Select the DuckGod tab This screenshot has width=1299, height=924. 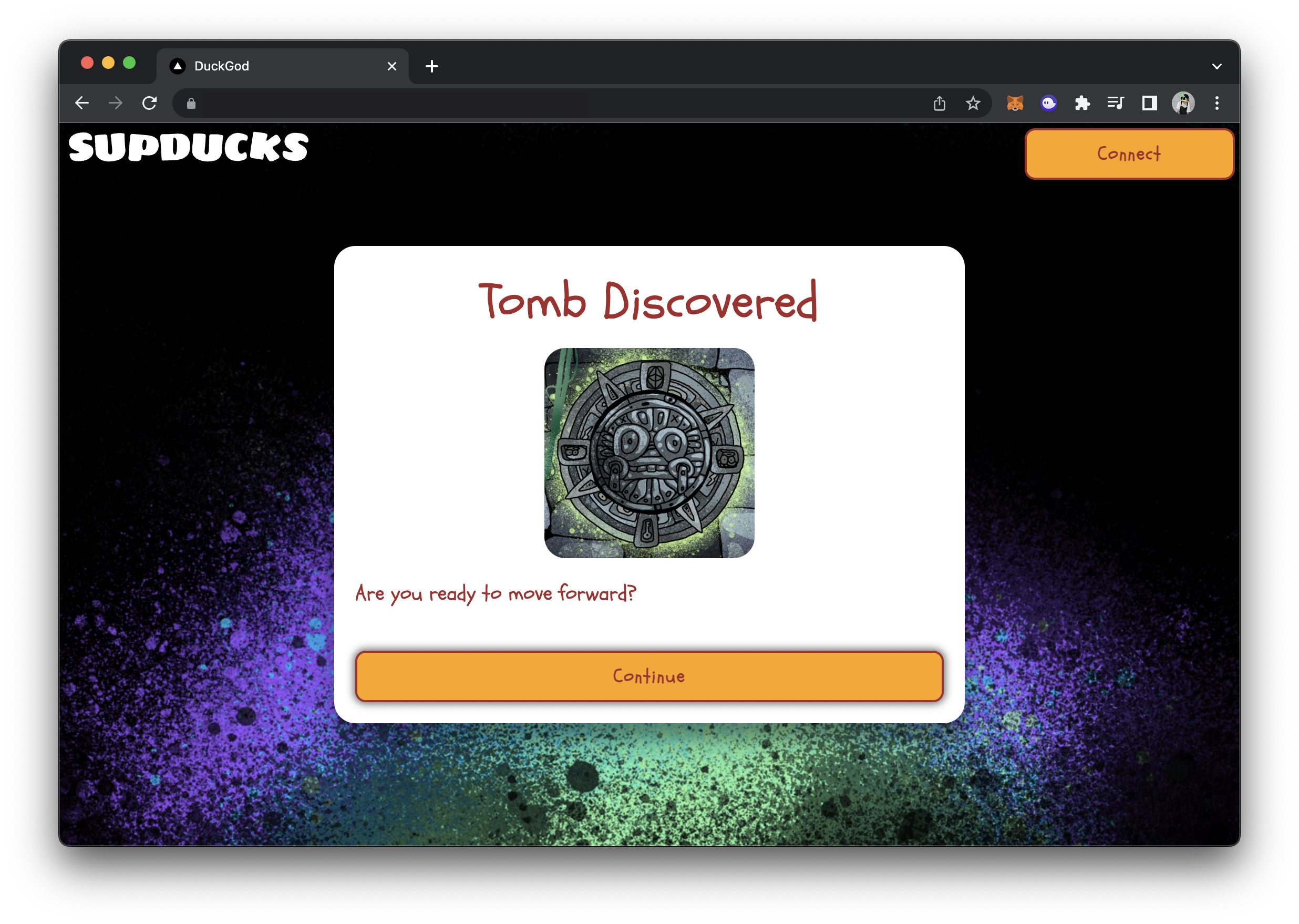tap(283, 67)
